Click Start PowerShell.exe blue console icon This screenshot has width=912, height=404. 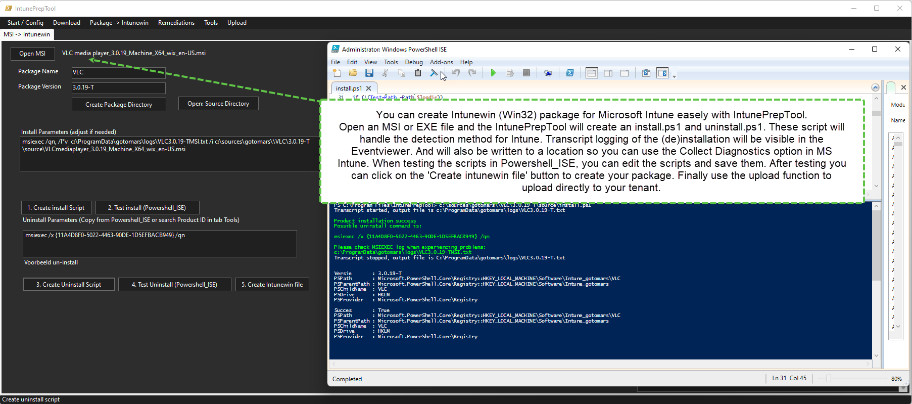[570, 73]
